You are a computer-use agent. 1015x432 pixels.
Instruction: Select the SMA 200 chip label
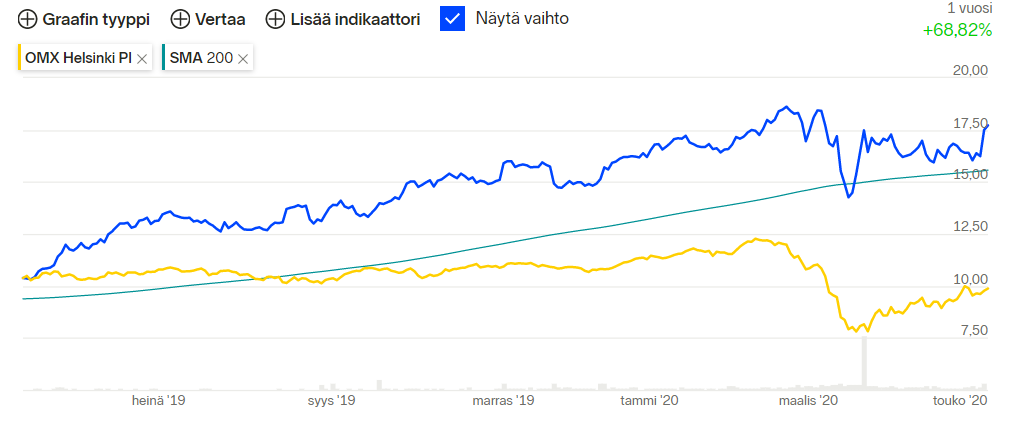click(200, 58)
